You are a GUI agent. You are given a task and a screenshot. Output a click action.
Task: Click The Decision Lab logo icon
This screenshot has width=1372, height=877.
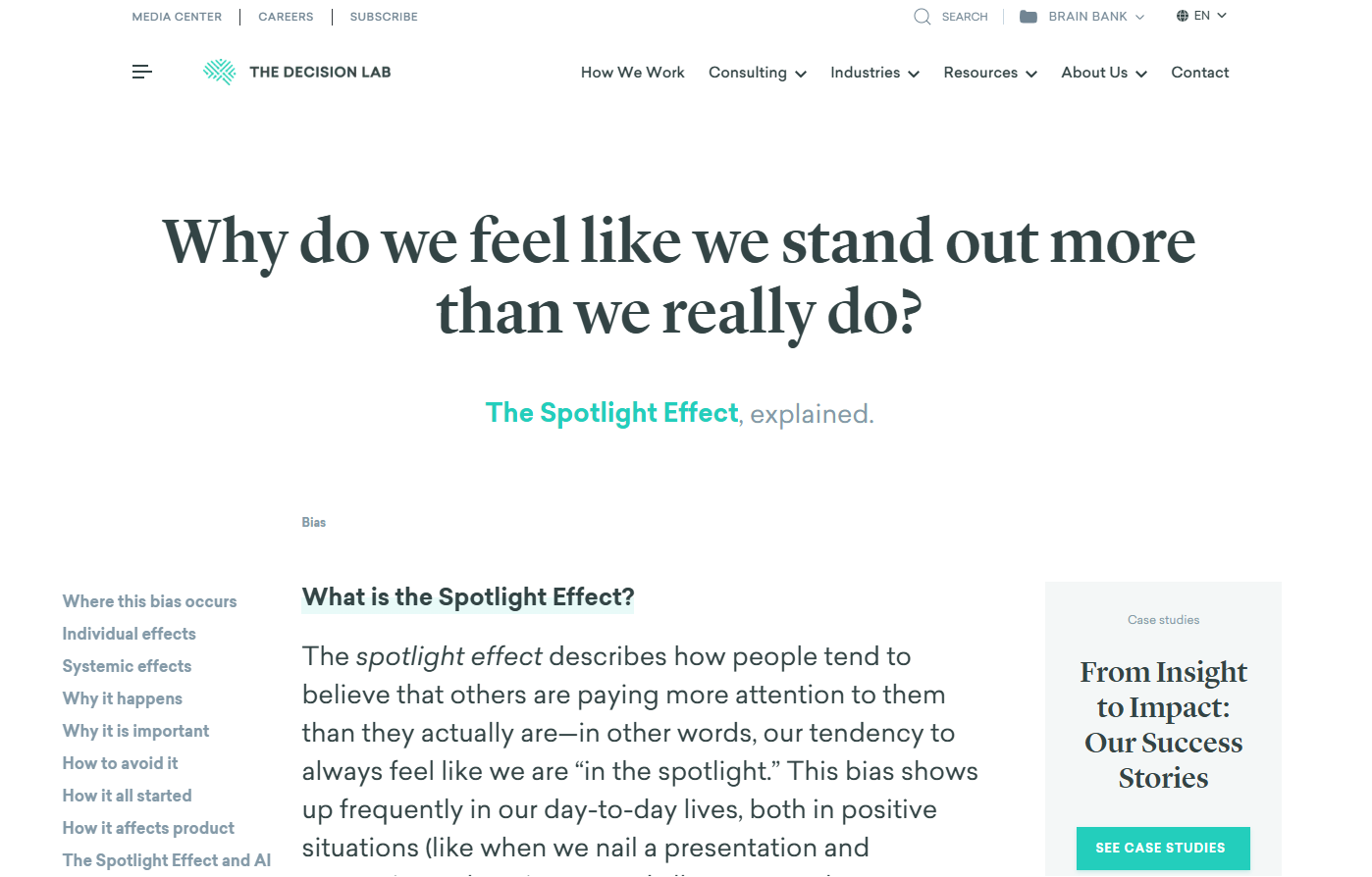[219, 72]
